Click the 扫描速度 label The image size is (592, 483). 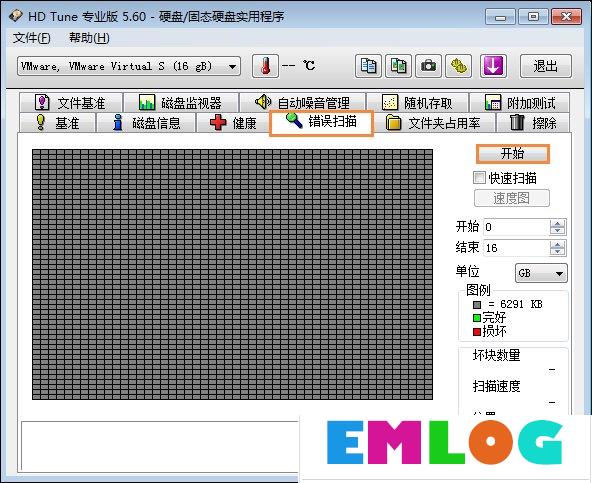pyautogui.click(x=496, y=386)
